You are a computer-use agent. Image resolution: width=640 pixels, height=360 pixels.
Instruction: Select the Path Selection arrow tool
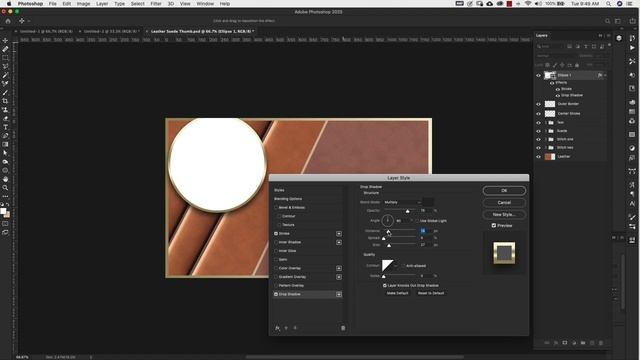click(x=5, y=153)
